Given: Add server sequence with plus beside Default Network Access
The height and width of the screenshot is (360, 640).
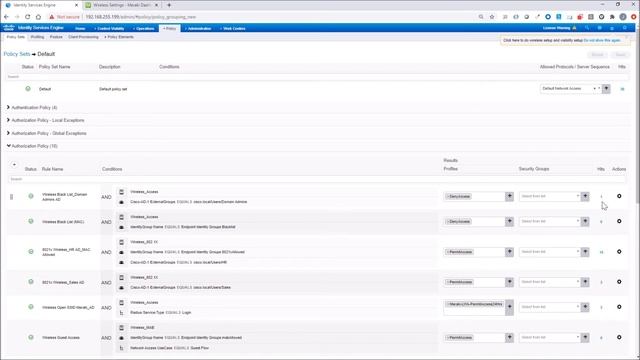Looking at the screenshot, I should point(606,89).
